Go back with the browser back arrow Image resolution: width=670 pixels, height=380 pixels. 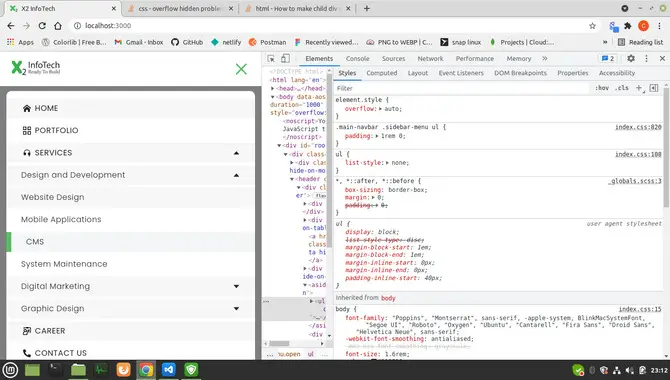pos(11,26)
